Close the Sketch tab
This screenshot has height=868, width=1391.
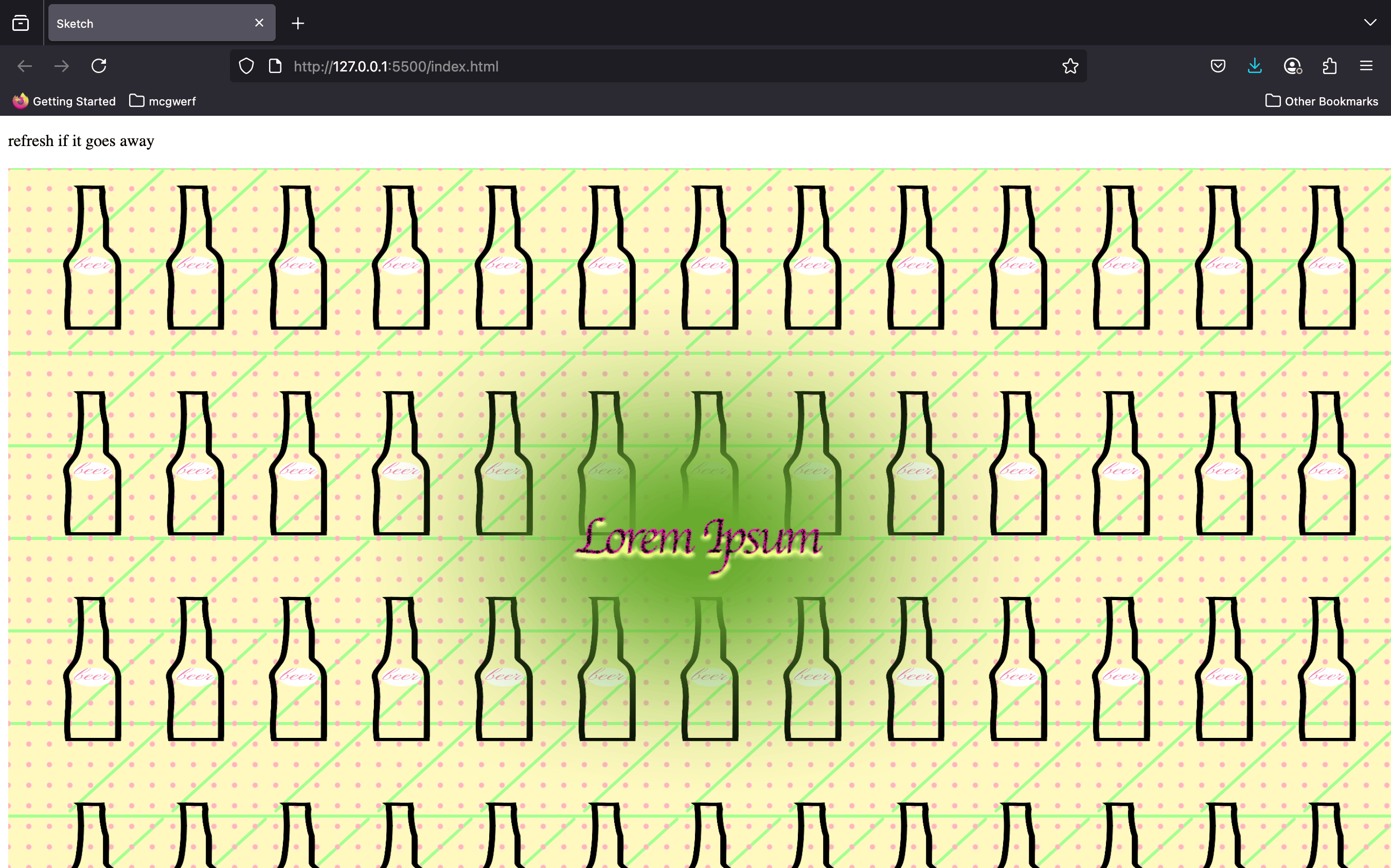[259, 23]
